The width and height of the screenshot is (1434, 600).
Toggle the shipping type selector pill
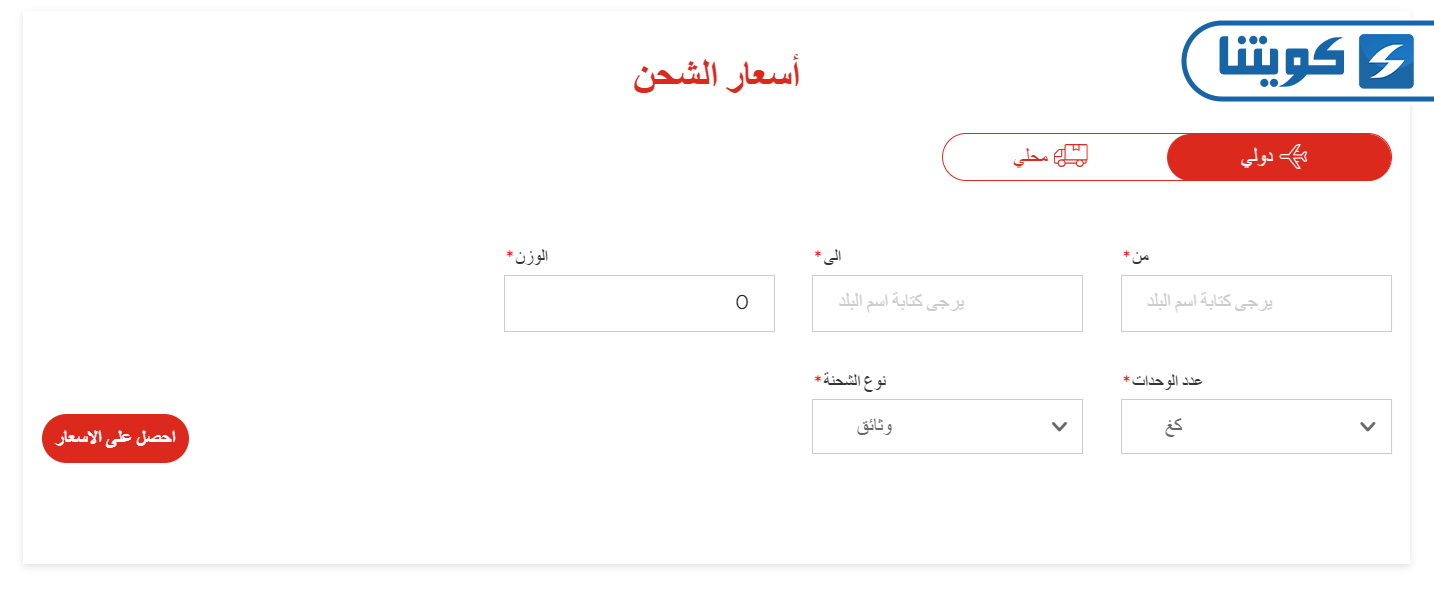pyautogui.click(x=1165, y=156)
